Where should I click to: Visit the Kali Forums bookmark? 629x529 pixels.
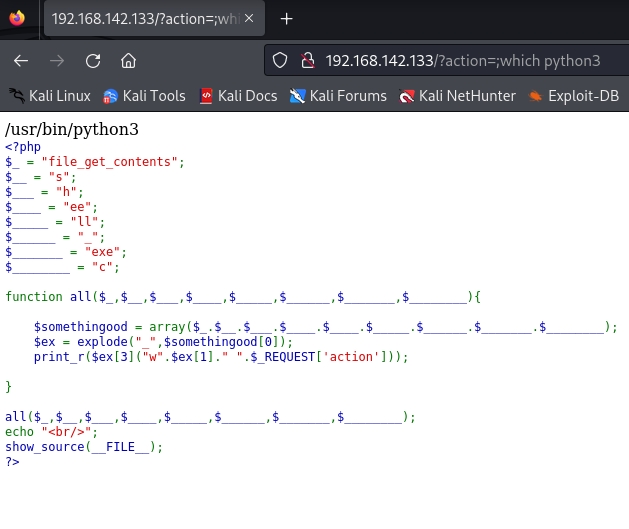[338, 96]
